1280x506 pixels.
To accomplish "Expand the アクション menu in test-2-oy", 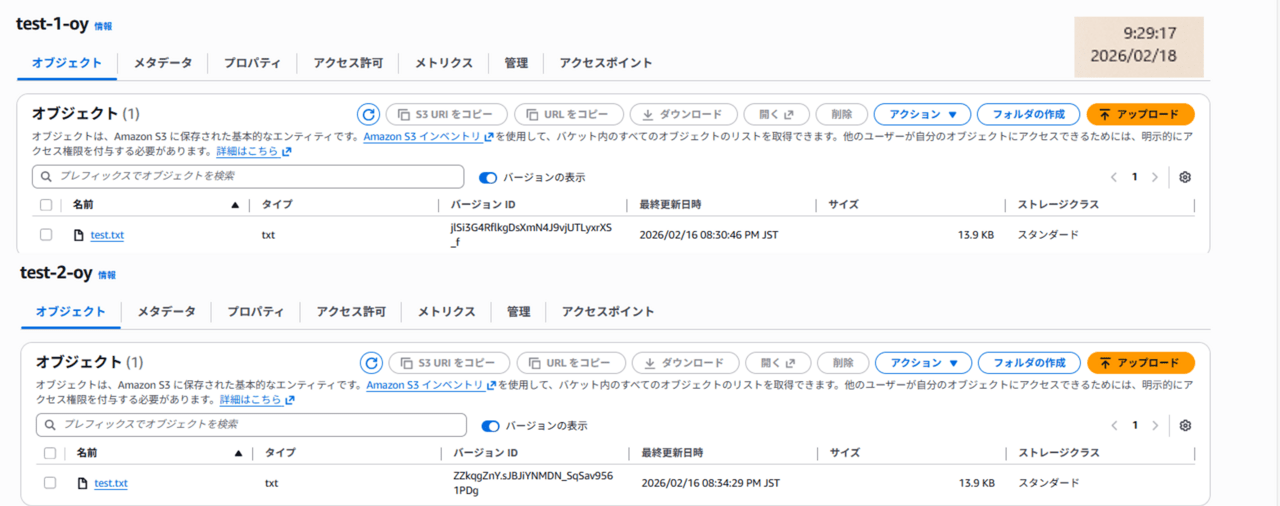I will click(923, 363).
